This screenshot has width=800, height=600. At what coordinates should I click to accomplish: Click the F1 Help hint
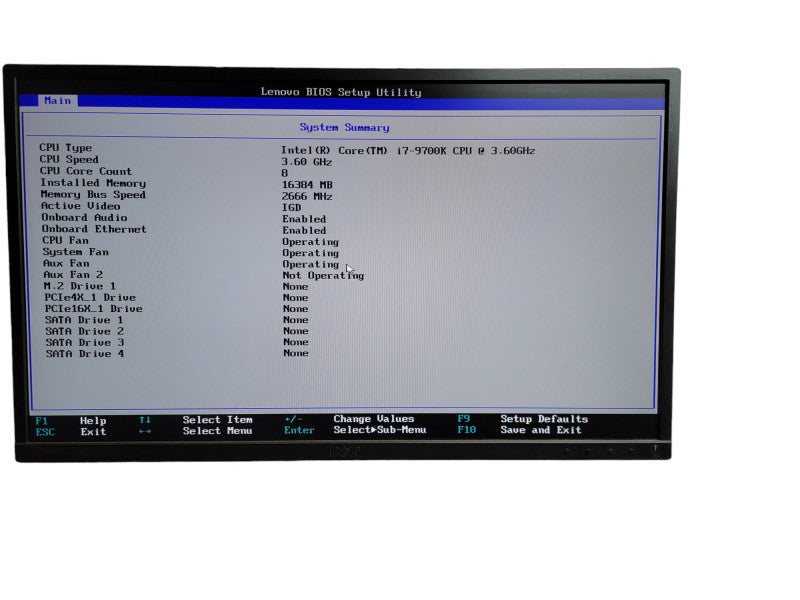pos(71,421)
